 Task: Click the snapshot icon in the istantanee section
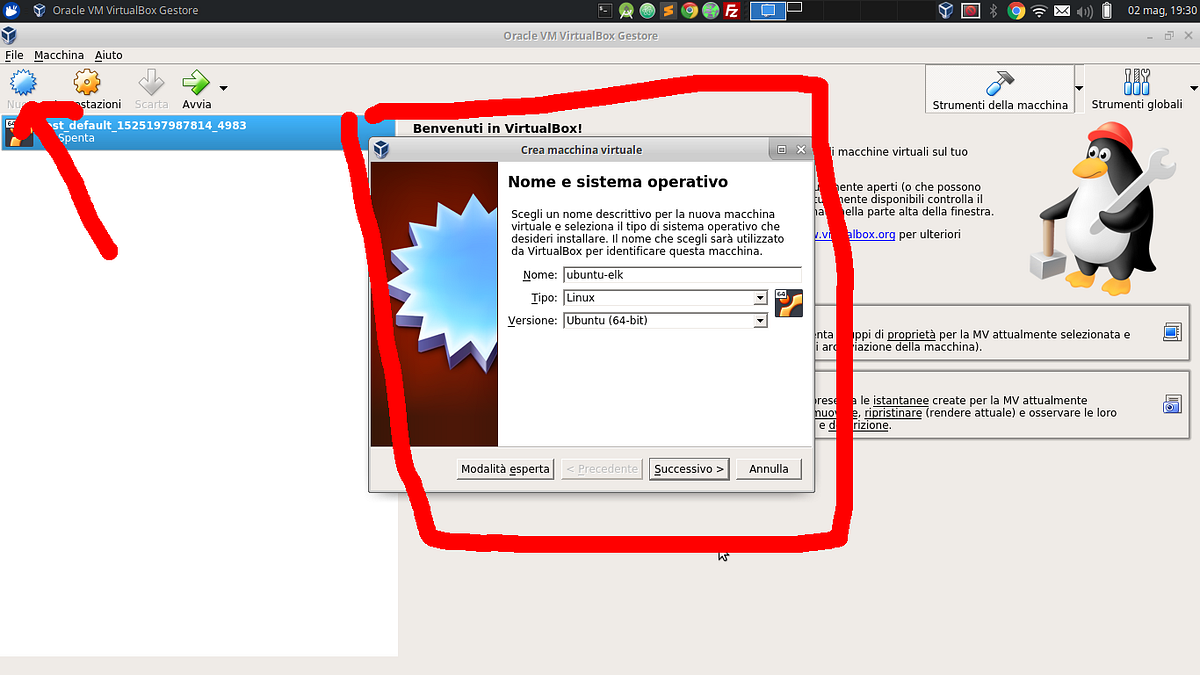coord(1171,404)
